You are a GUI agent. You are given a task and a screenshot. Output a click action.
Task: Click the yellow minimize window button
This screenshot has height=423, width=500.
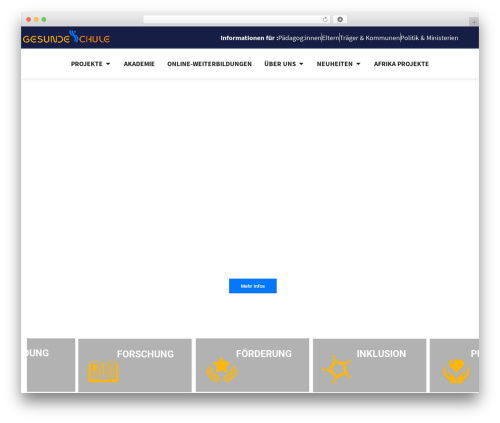[36, 19]
